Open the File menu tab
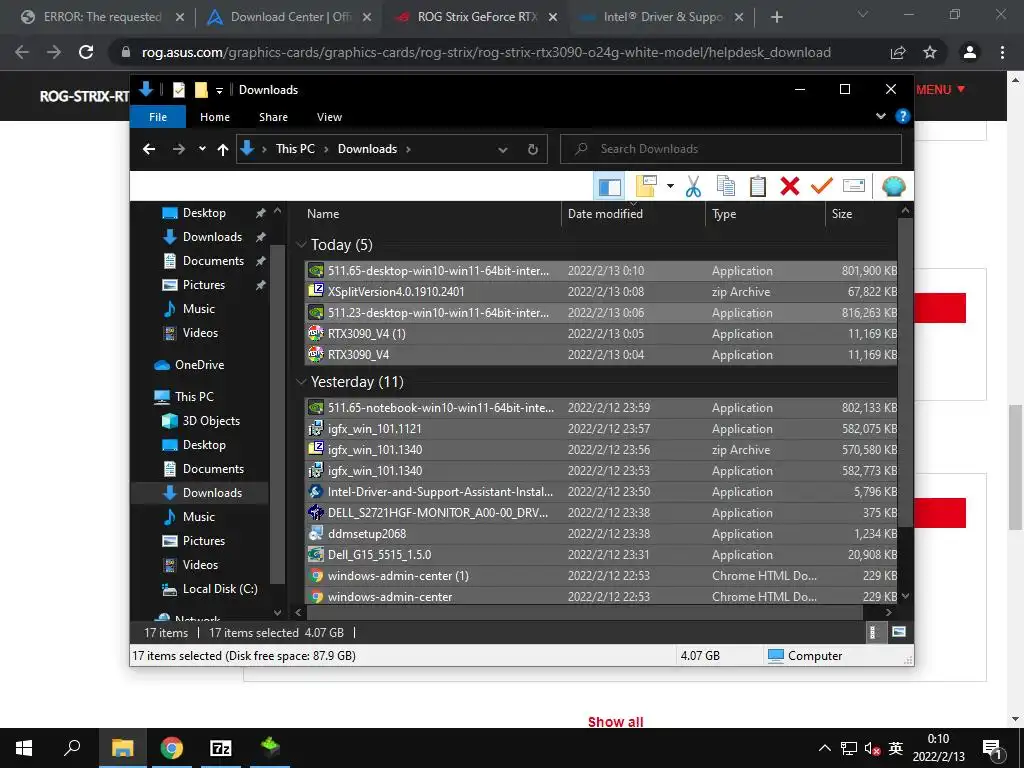1024x768 pixels. tap(158, 117)
